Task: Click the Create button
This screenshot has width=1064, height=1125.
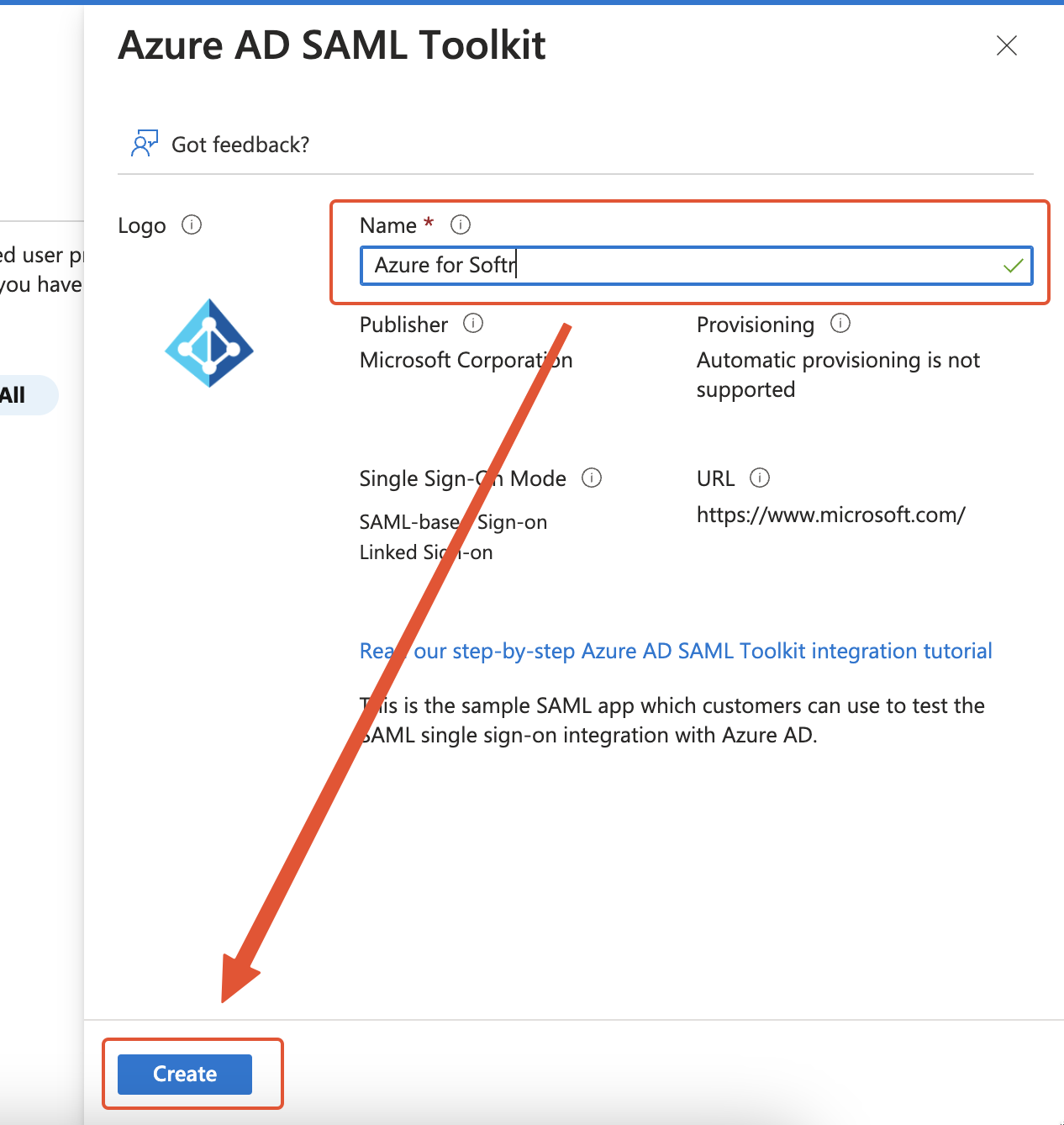Action: tap(185, 1074)
